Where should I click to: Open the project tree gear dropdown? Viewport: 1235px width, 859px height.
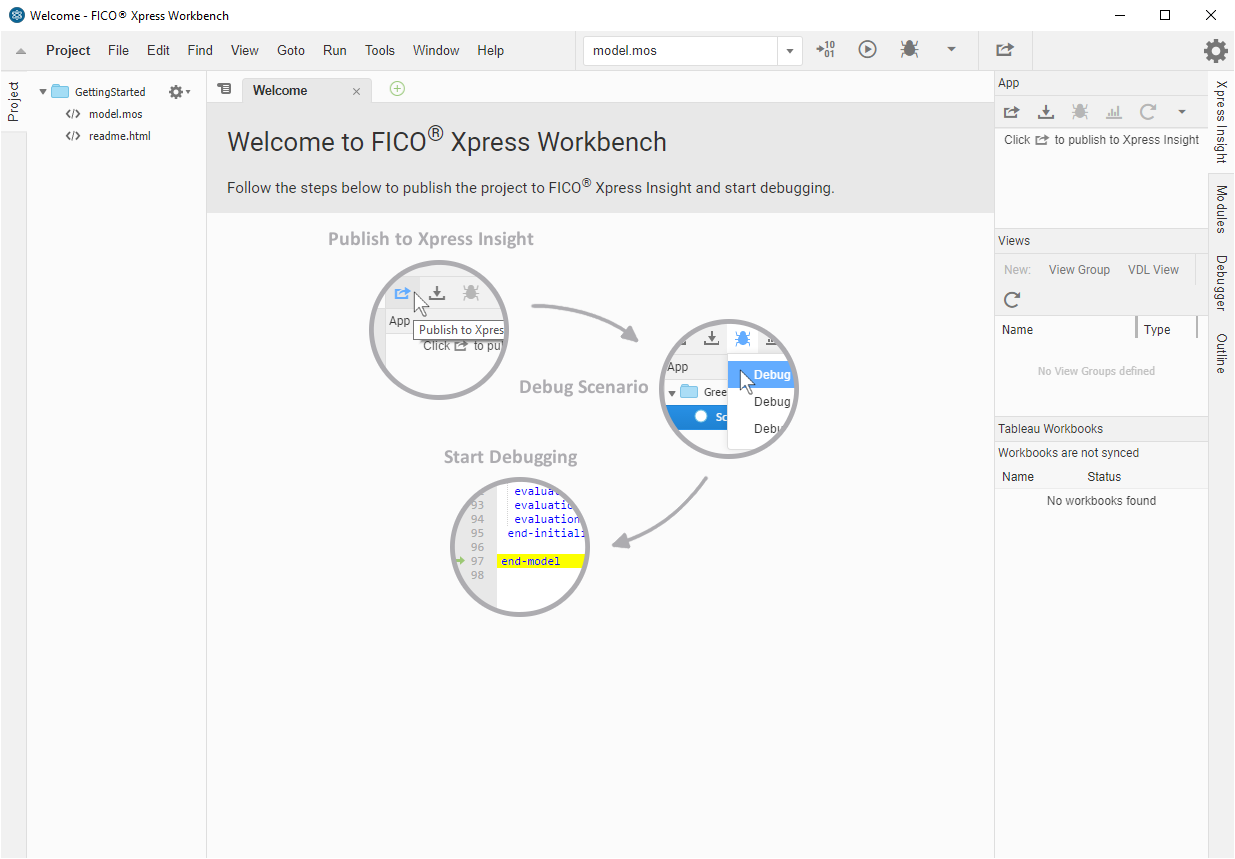click(x=179, y=92)
